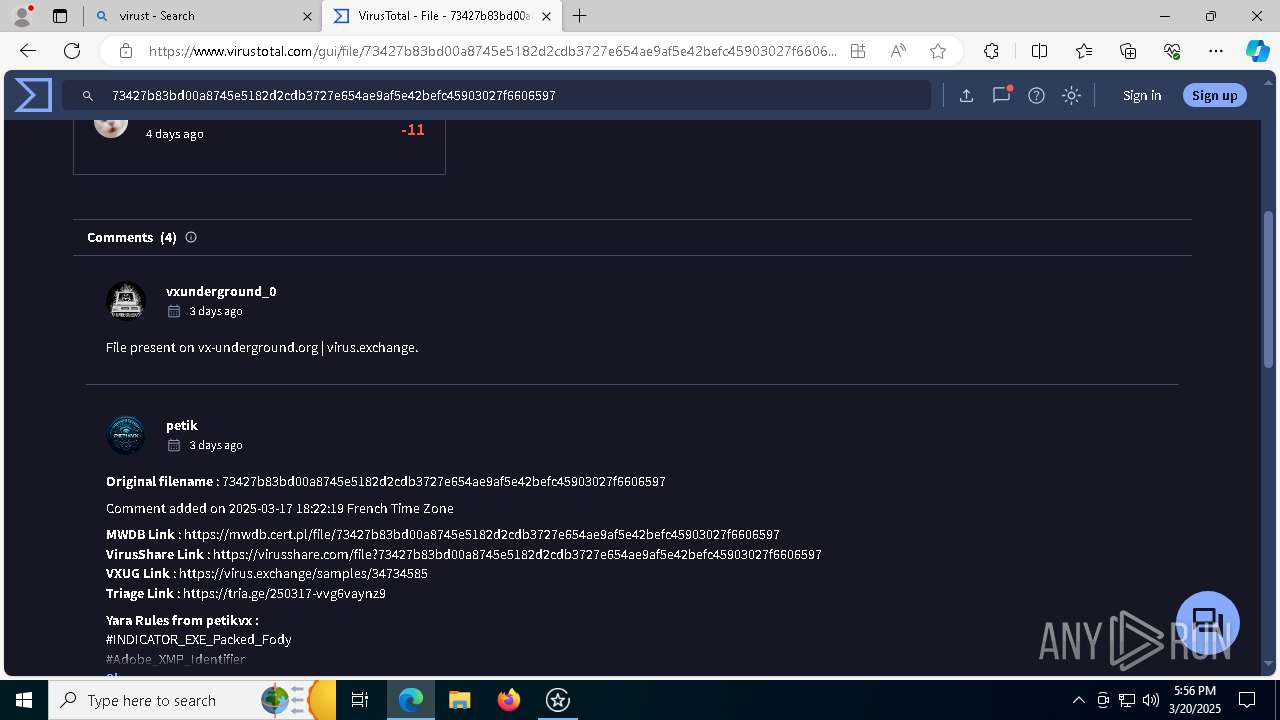The image size is (1280, 720).
Task: Open the Triage tria.ge link
Action: click(284, 593)
